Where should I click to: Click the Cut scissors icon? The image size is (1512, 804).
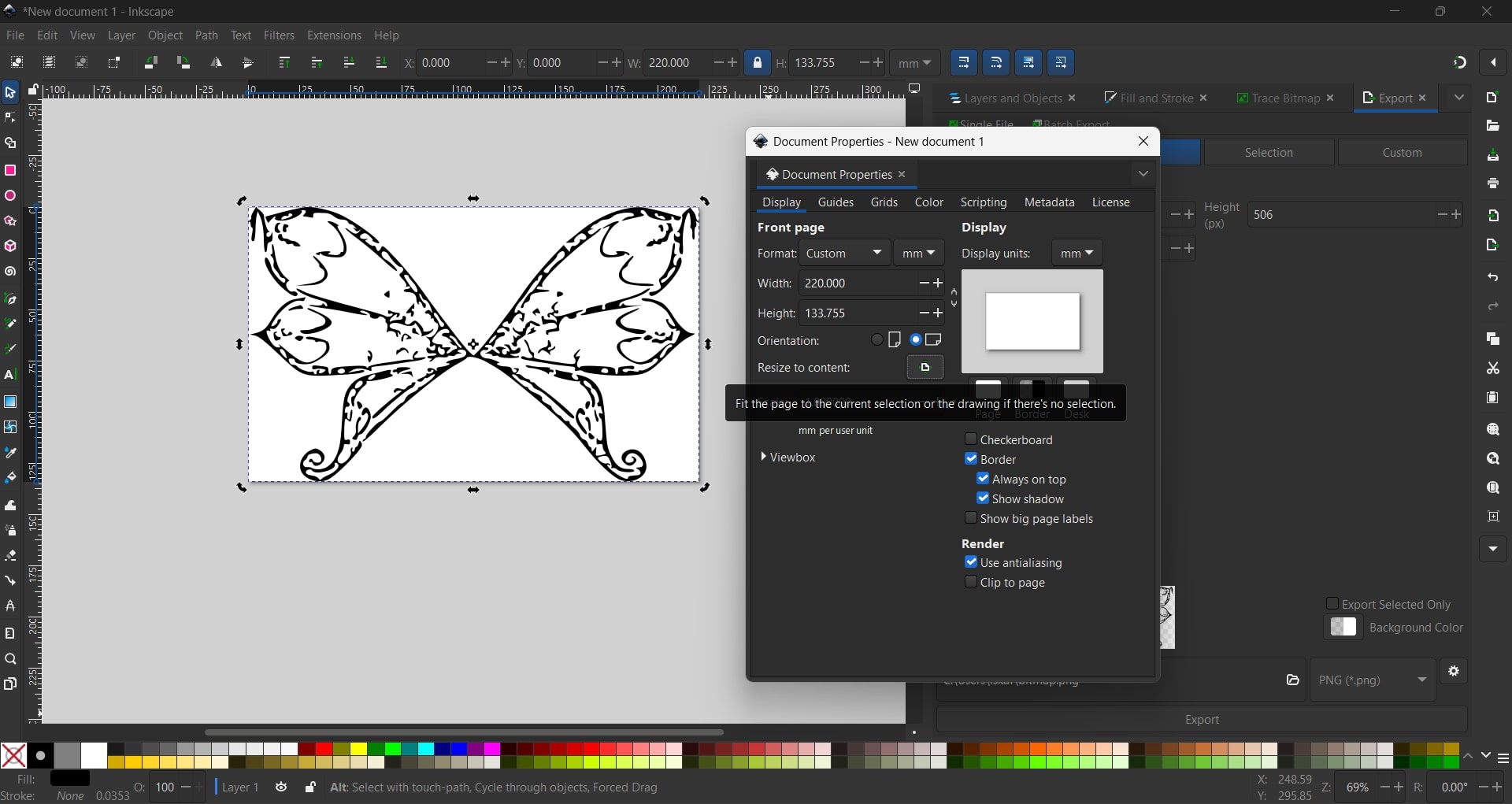[x=1492, y=368]
